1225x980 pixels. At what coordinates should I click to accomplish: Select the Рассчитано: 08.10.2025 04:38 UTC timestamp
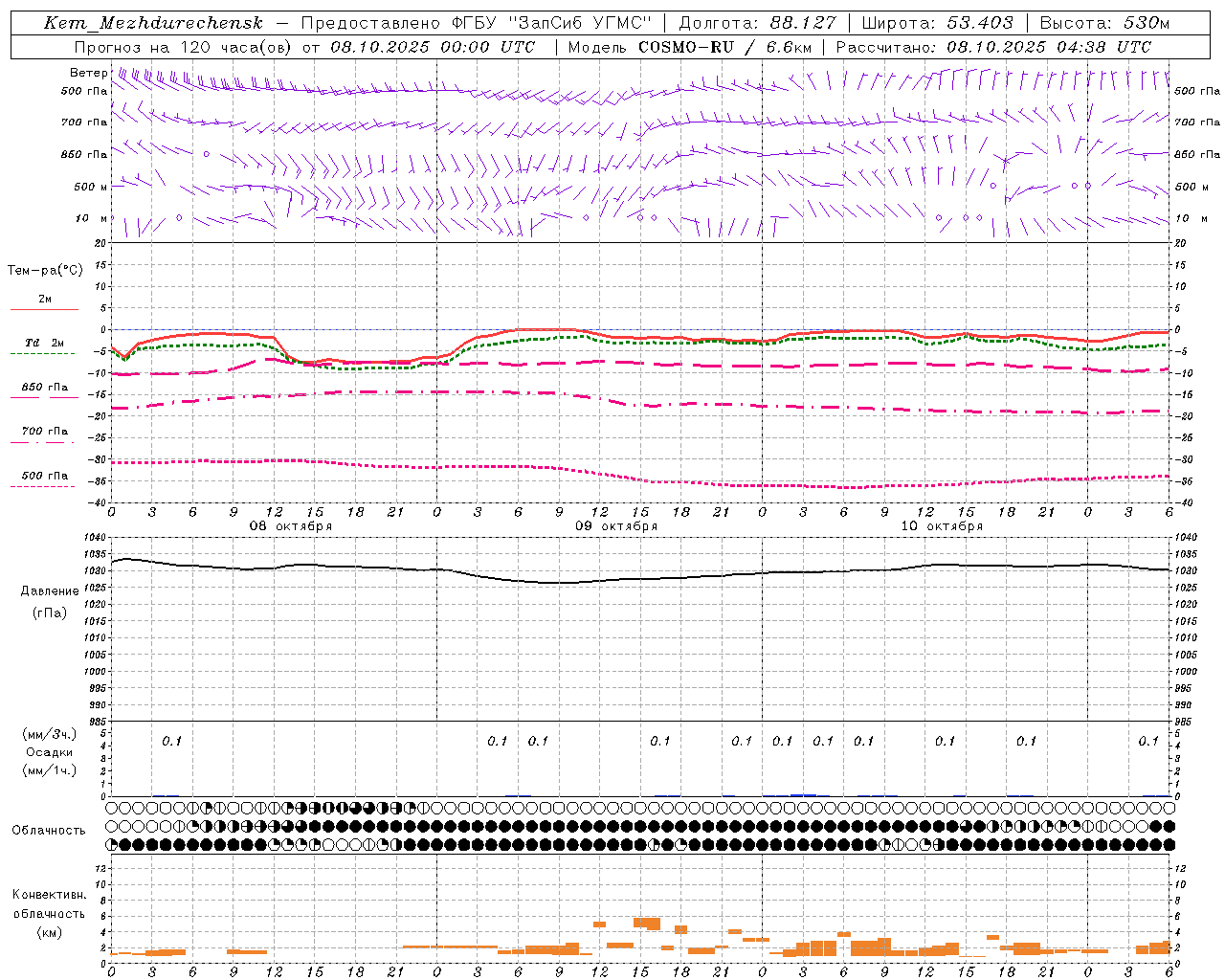click(993, 47)
